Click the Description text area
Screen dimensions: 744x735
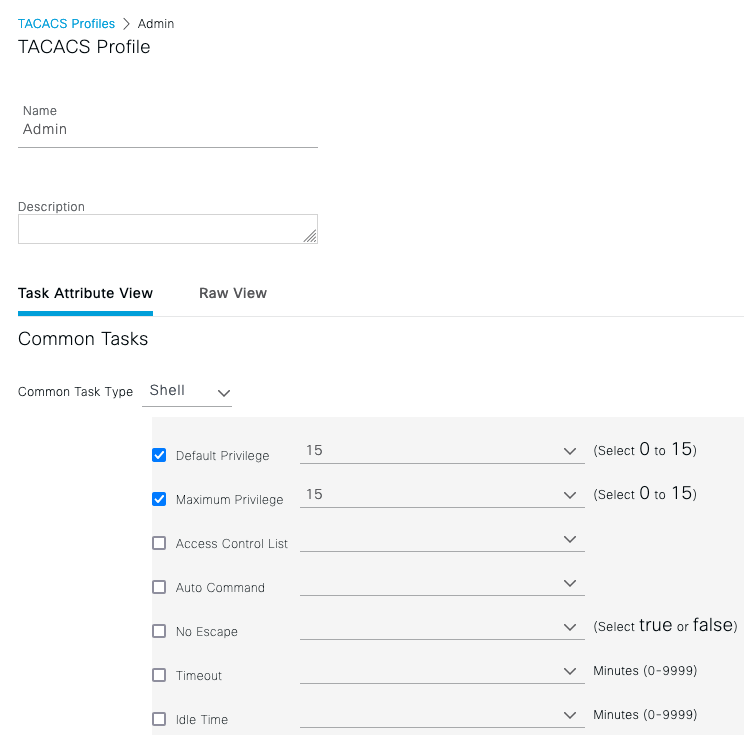[x=167, y=229]
